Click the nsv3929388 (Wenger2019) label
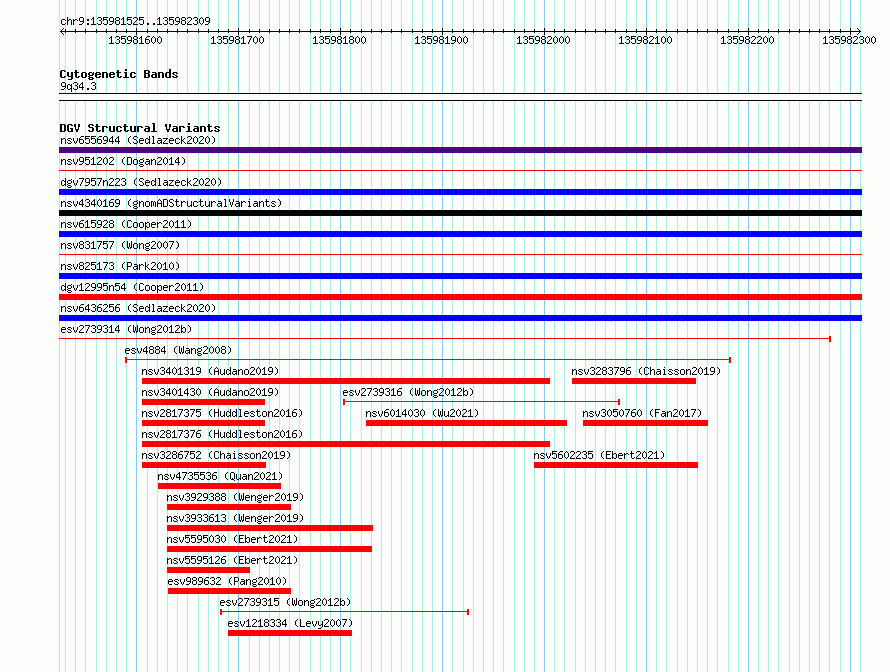Screen dimensions: 890x672 tap(235, 497)
